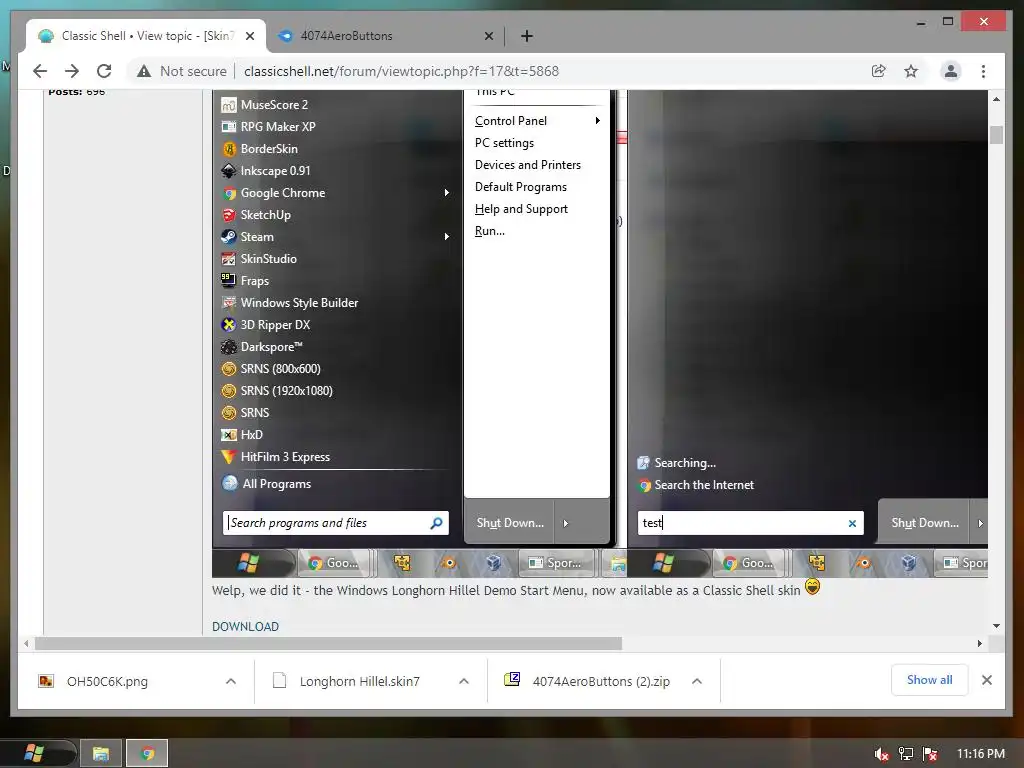The height and width of the screenshot is (768, 1024).
Task: Click the Action Center flag icon
Action: 931,754
